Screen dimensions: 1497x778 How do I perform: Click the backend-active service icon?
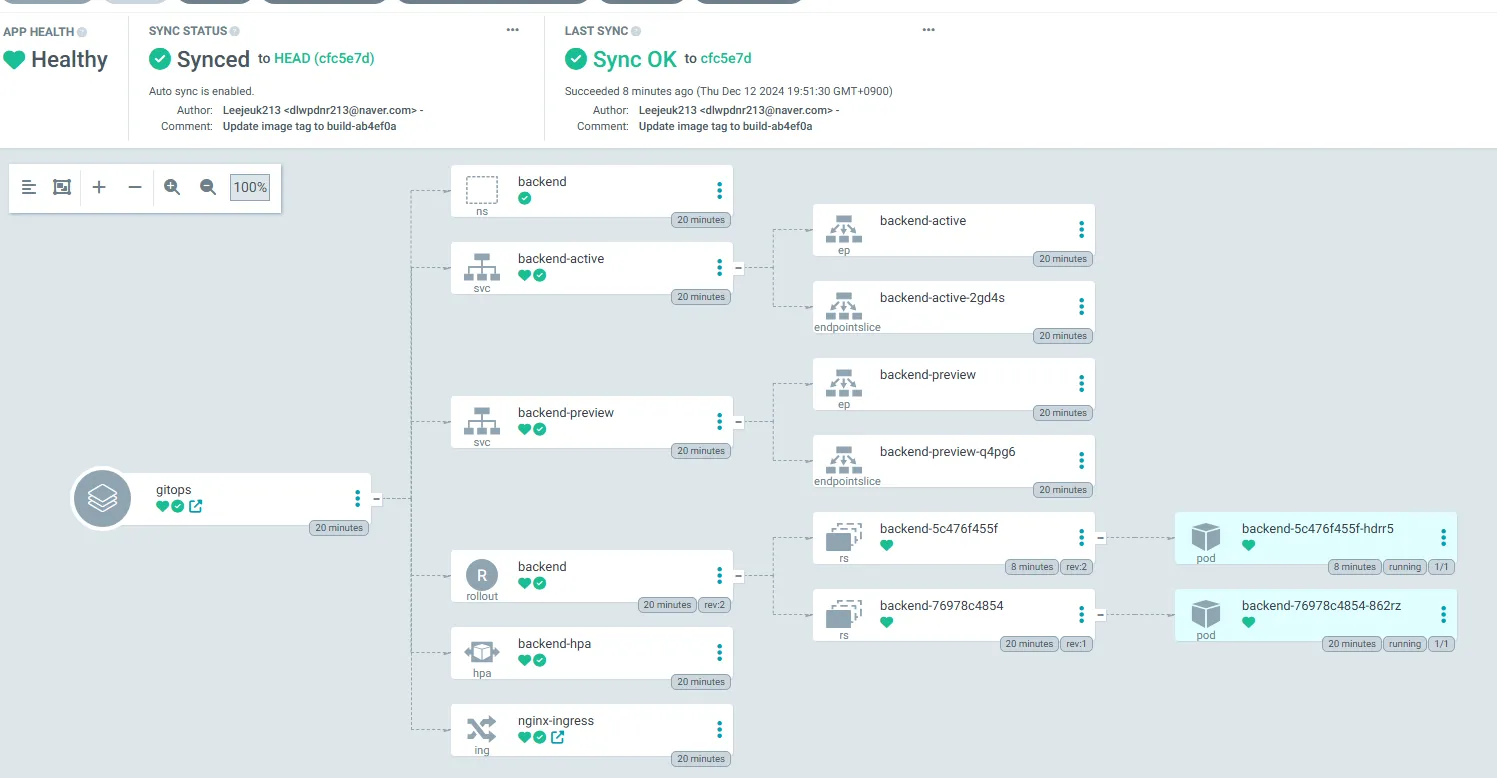click(x=482, y=267)
